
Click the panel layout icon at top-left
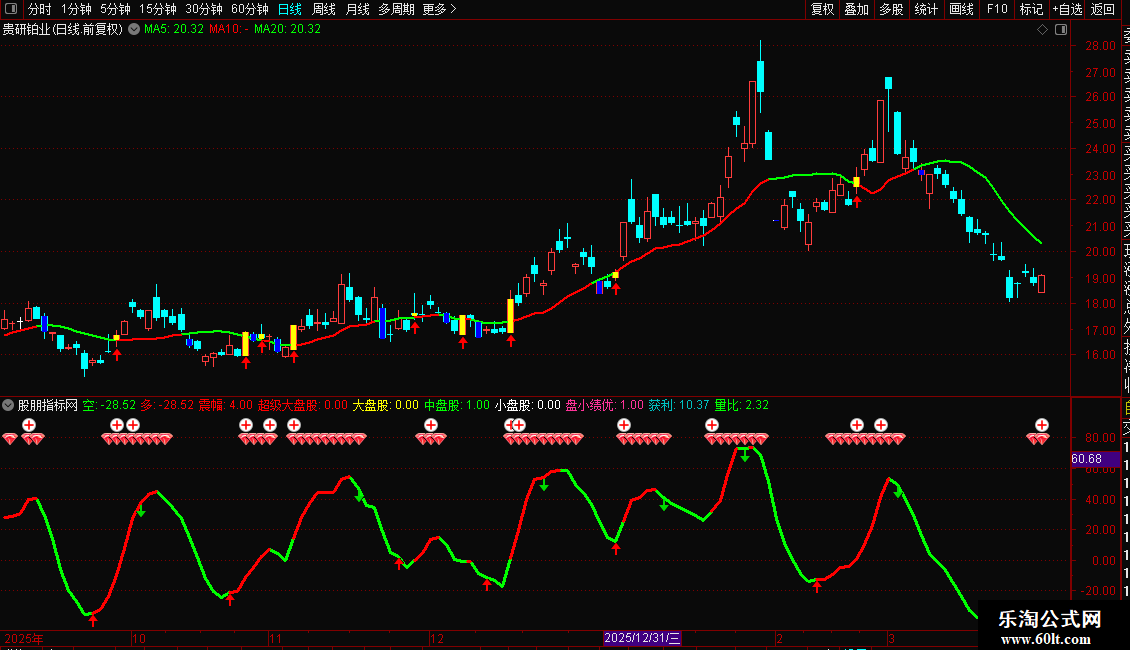tap(11, 9)
